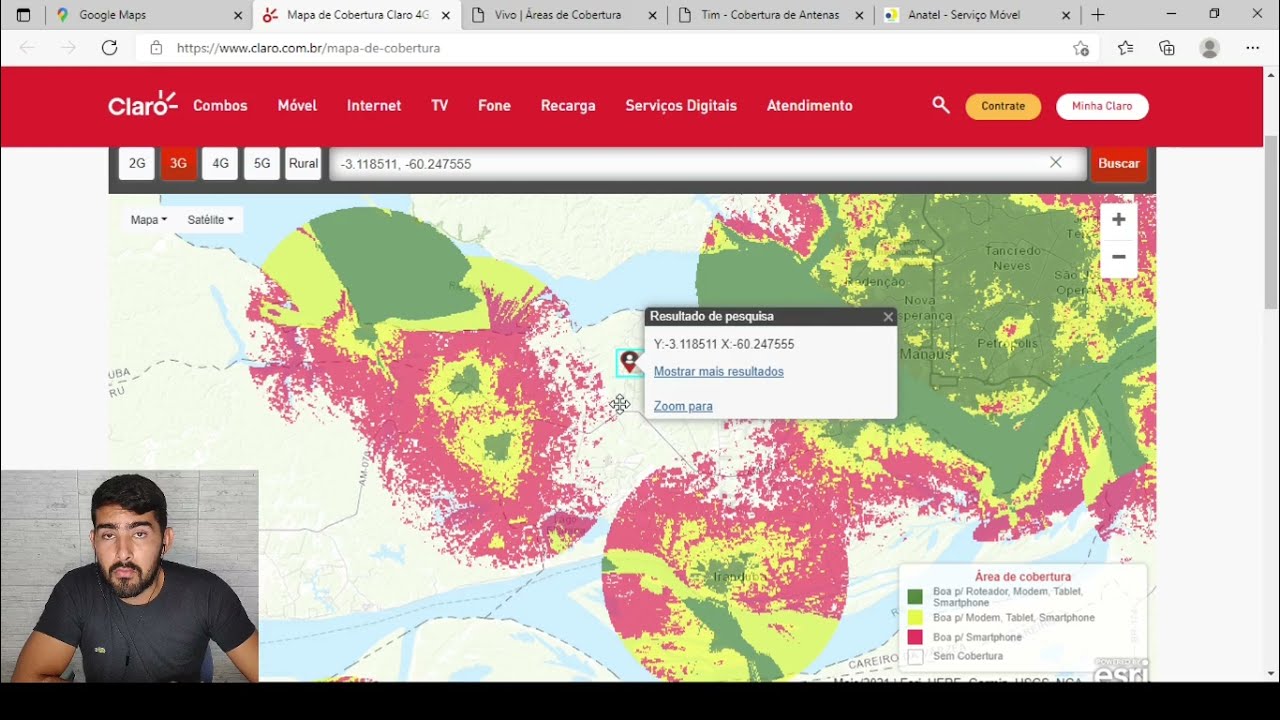
Task: Open the Móvel menu
Action: (x=297, y=105)
